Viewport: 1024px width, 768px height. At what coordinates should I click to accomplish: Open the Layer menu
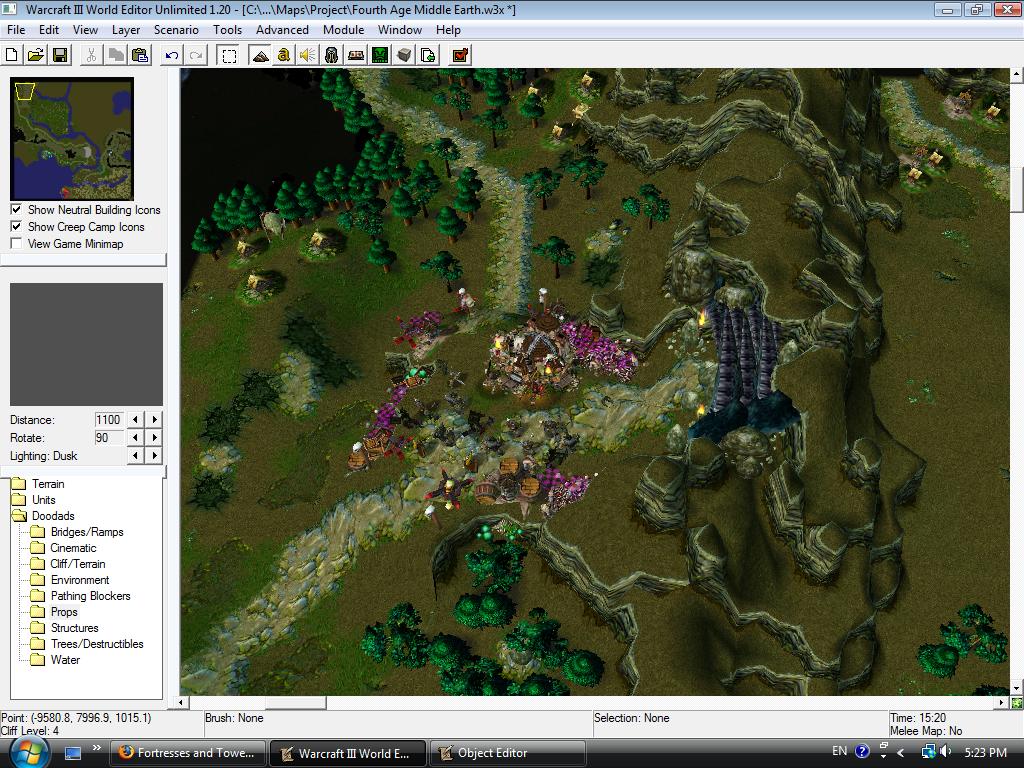[126, 30]
